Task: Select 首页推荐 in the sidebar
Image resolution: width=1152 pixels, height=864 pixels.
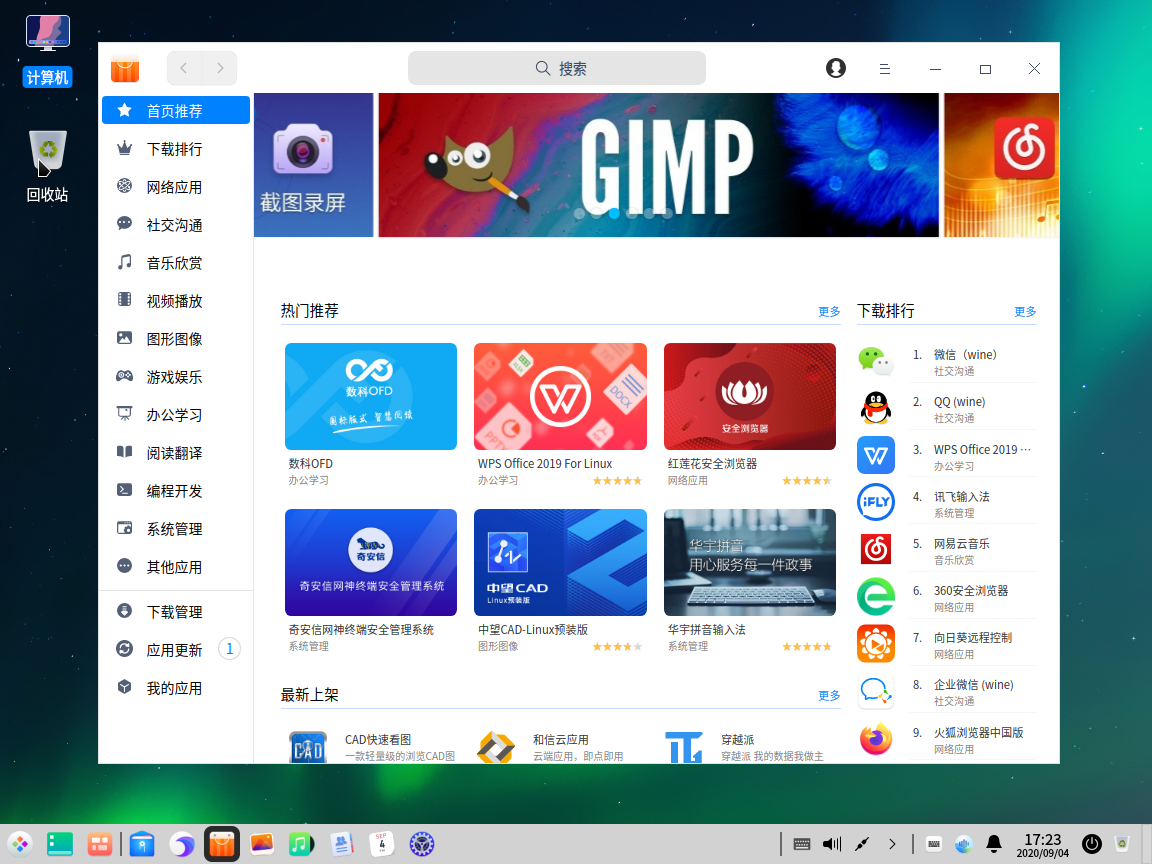Action: pos(176,110)
